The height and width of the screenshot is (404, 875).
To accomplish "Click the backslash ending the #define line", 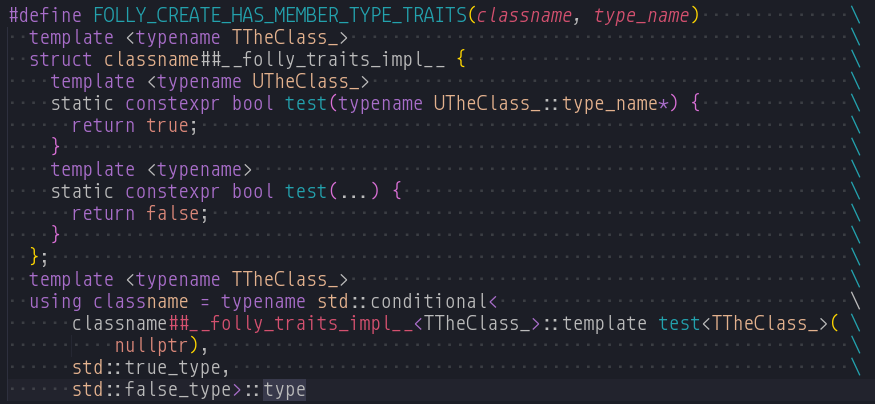I will 855,16.
